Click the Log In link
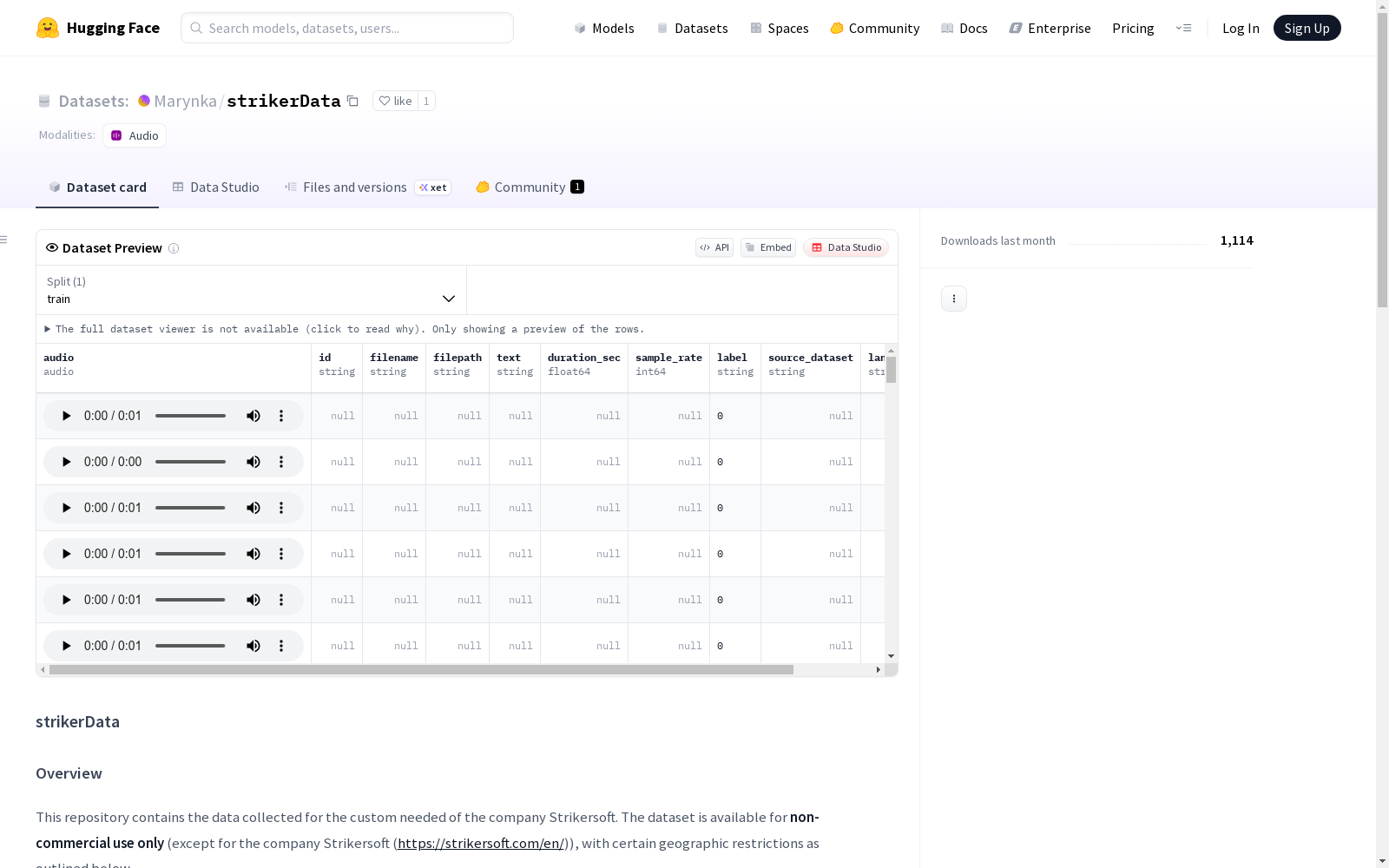Image resolution: width=1389 pixels, height=868 pixels. (1241, 28)
